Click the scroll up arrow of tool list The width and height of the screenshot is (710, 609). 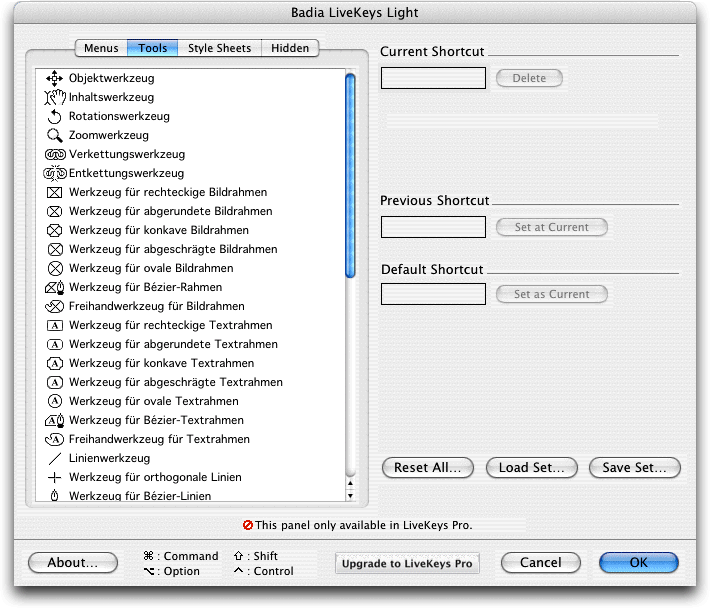[350, 483]
